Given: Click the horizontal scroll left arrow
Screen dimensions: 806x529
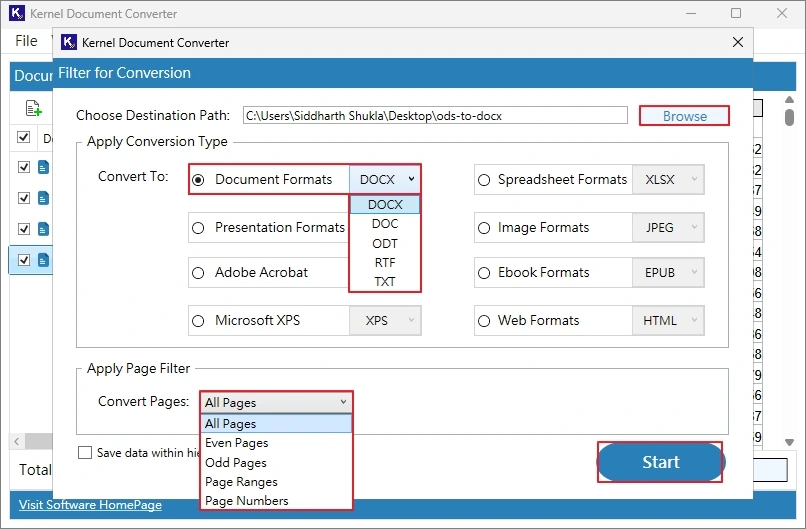Looking at the screenshot, I should coord(17,441).
